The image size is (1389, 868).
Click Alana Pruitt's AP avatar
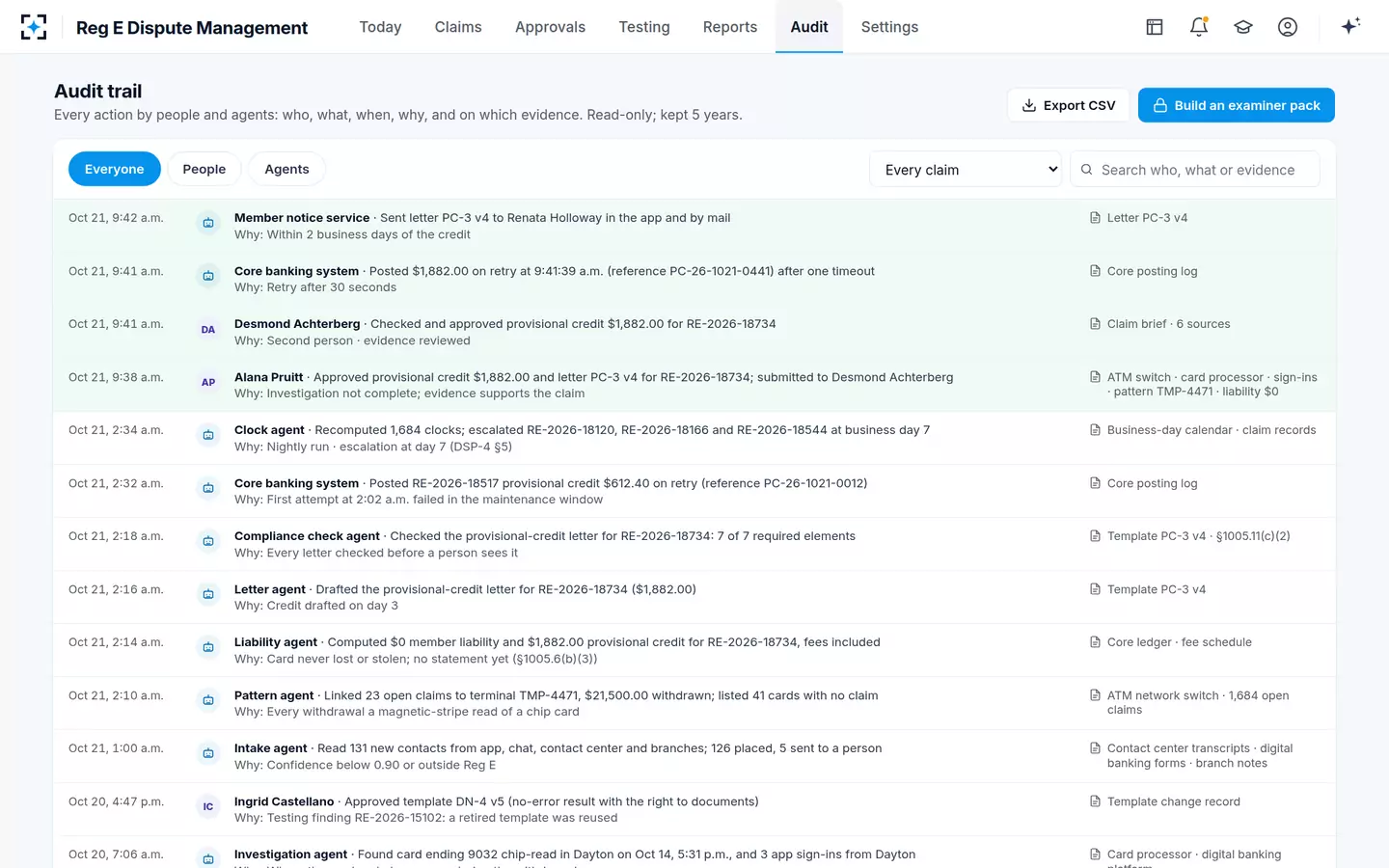[208, 383]
